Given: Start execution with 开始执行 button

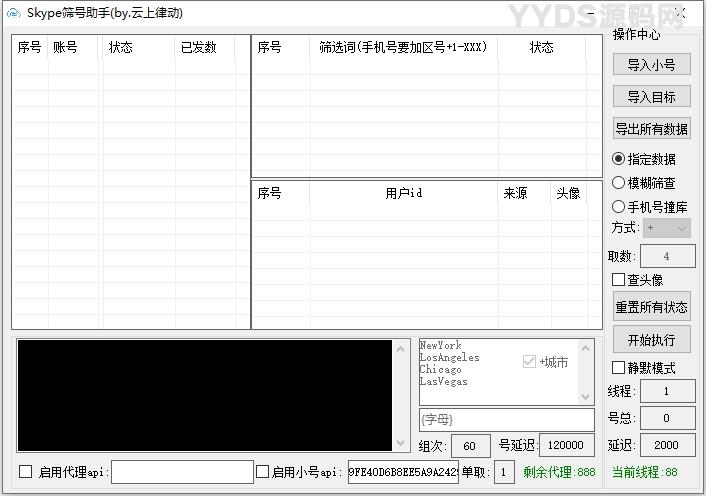Looking at the screenshot, I should 651,340.
